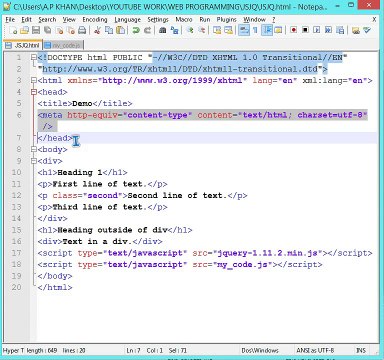Toggle the Indent Guide toolbar button
The width and height of the screenshot is (384, 360).
pyautogui.click(x=267, y=31)
